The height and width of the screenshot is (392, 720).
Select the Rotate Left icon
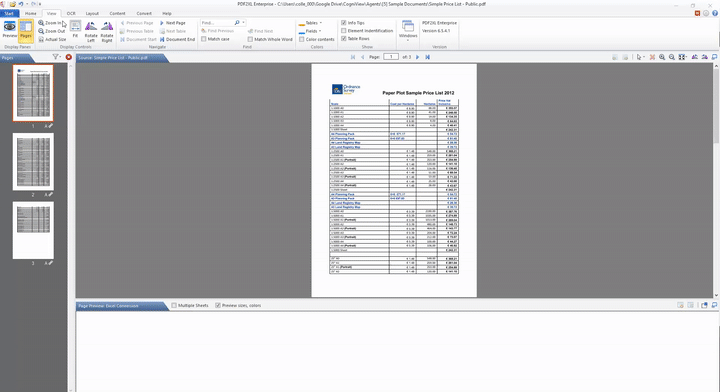pyautogui.click(x=91, y=32)
